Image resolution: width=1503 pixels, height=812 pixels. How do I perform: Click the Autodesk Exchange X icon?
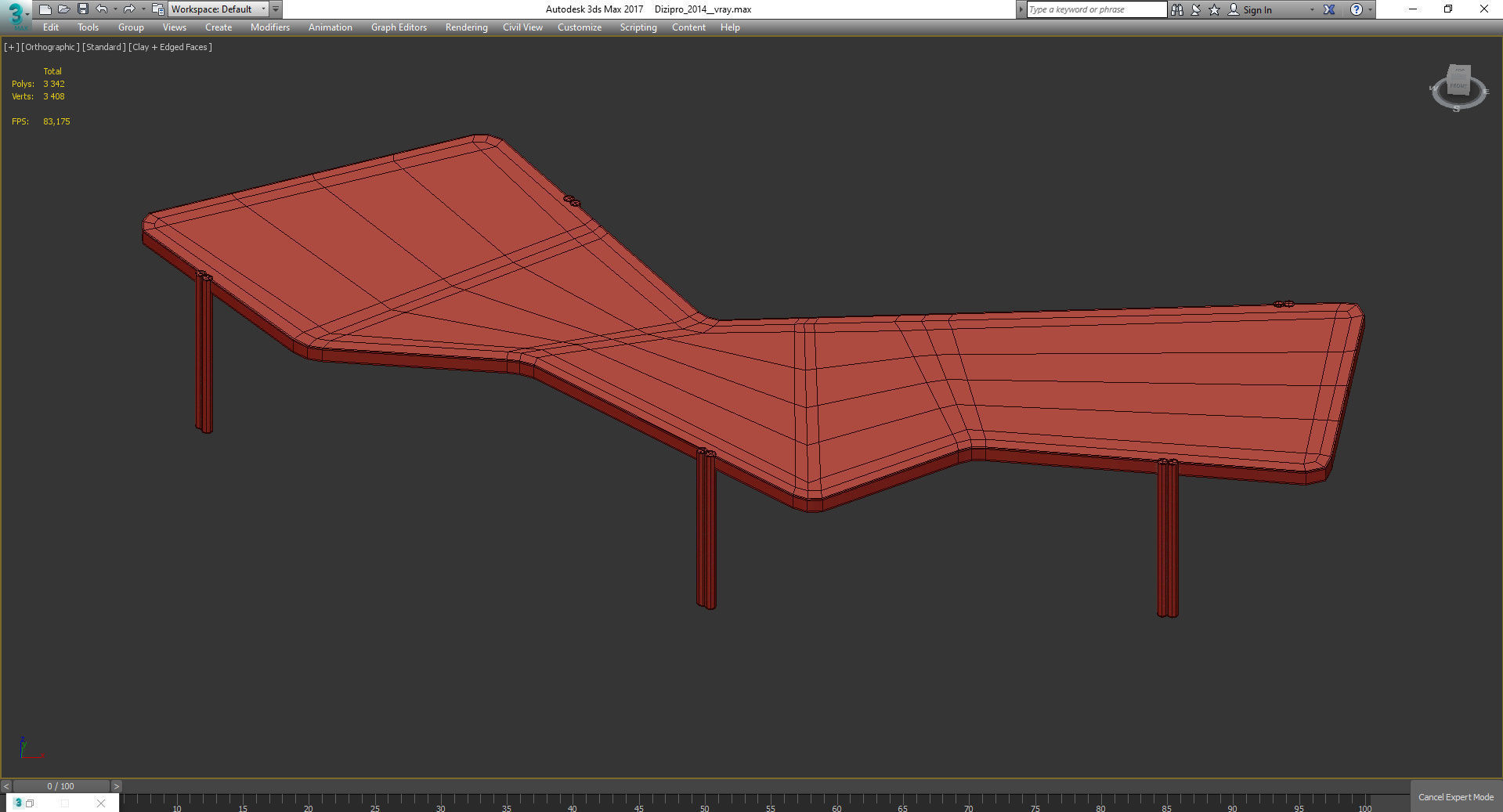[x=1329, y=9]
